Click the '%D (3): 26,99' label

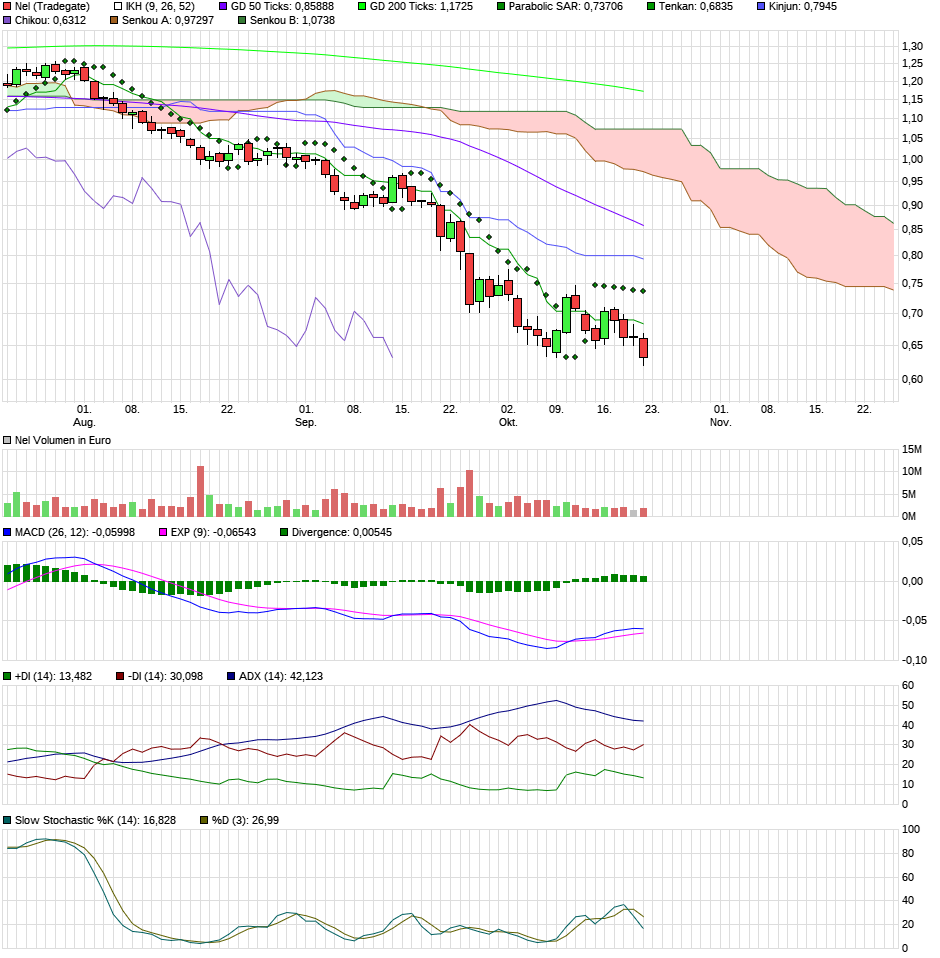tap(246, 821)
